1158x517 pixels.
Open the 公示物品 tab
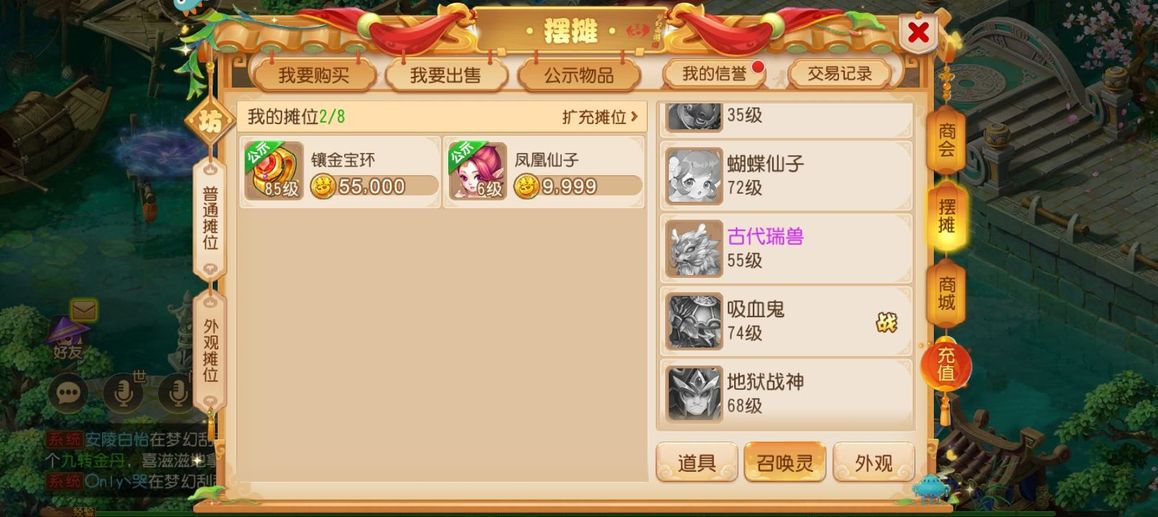tap(578, 75)
